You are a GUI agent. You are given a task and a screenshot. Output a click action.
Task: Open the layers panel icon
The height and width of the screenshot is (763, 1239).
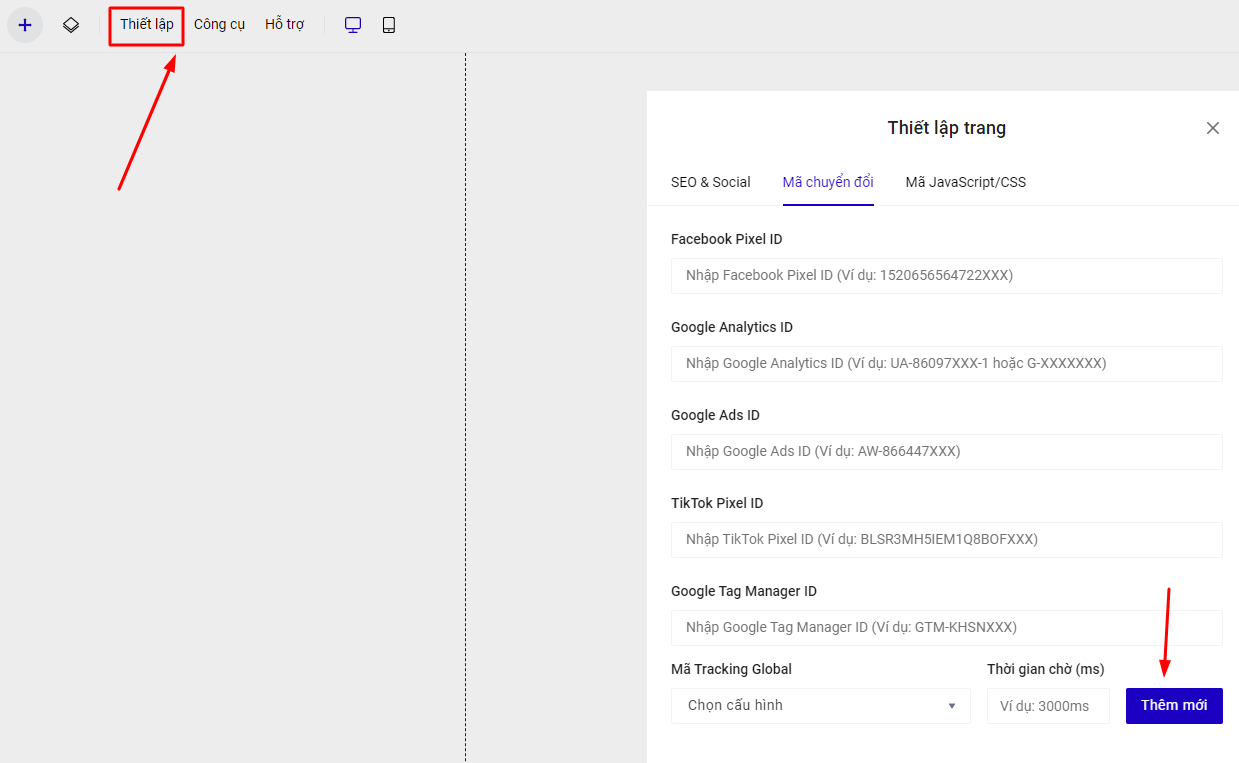pos(71,25)
